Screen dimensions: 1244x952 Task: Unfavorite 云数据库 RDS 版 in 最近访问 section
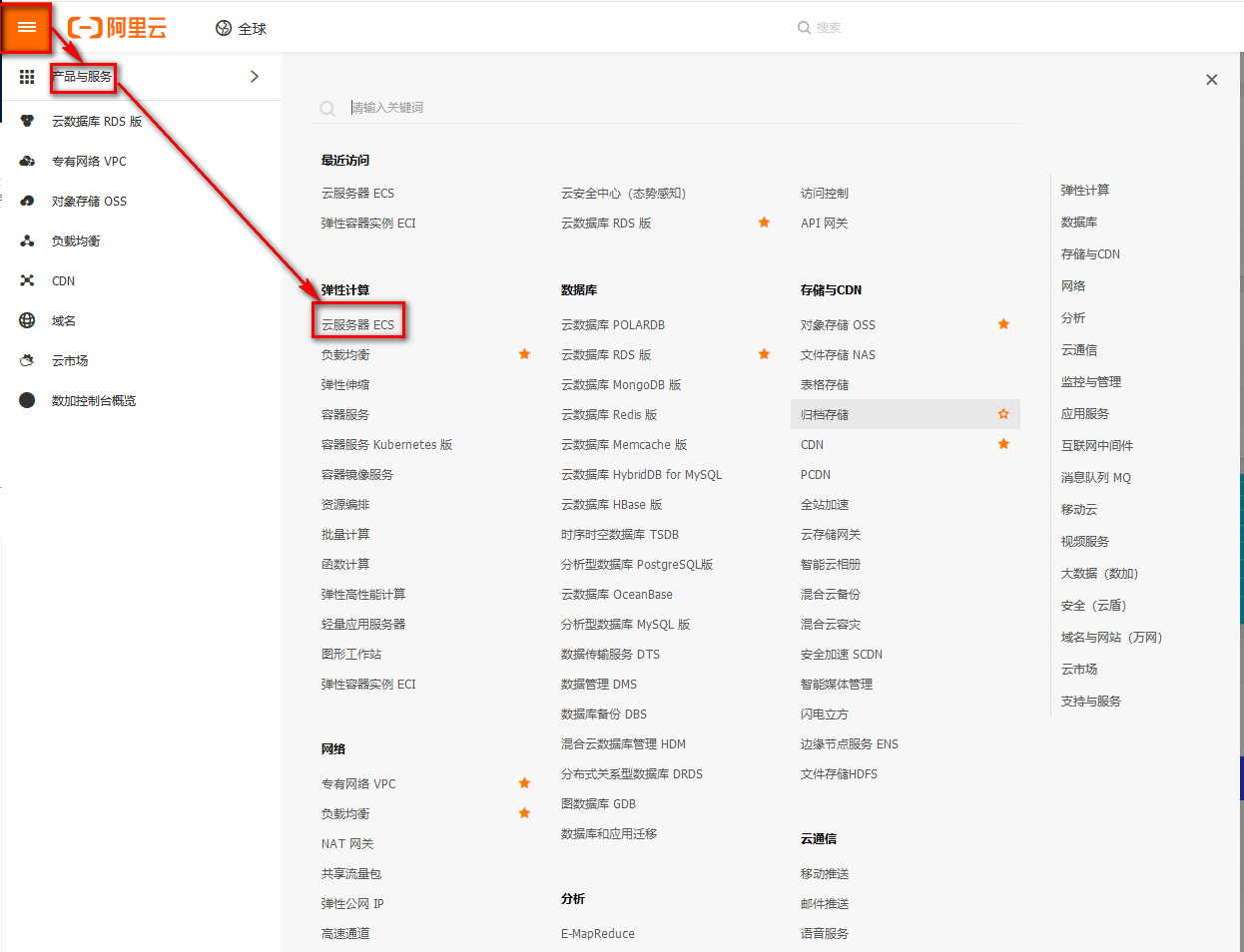[764, 223]
